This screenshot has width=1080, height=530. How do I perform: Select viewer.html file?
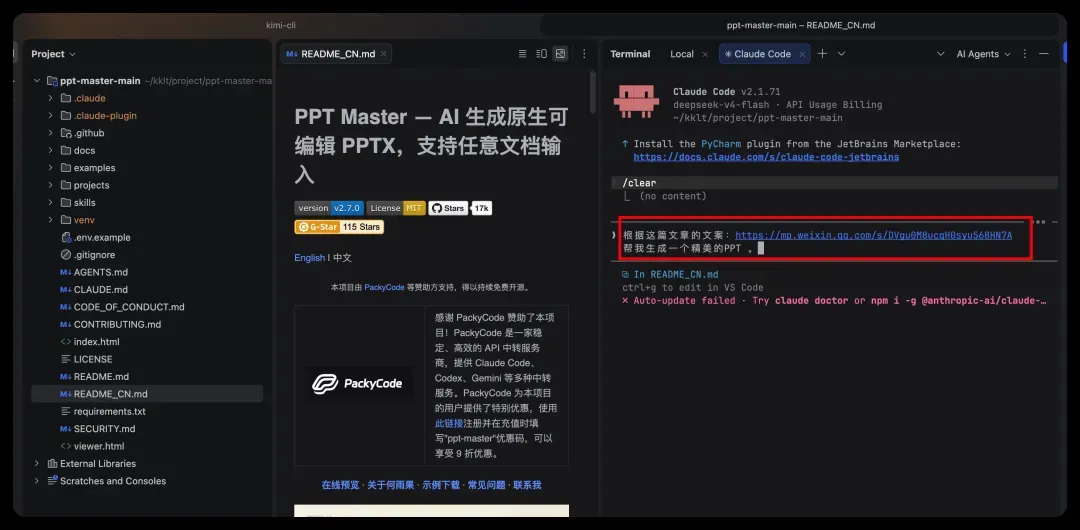[99, 446]
